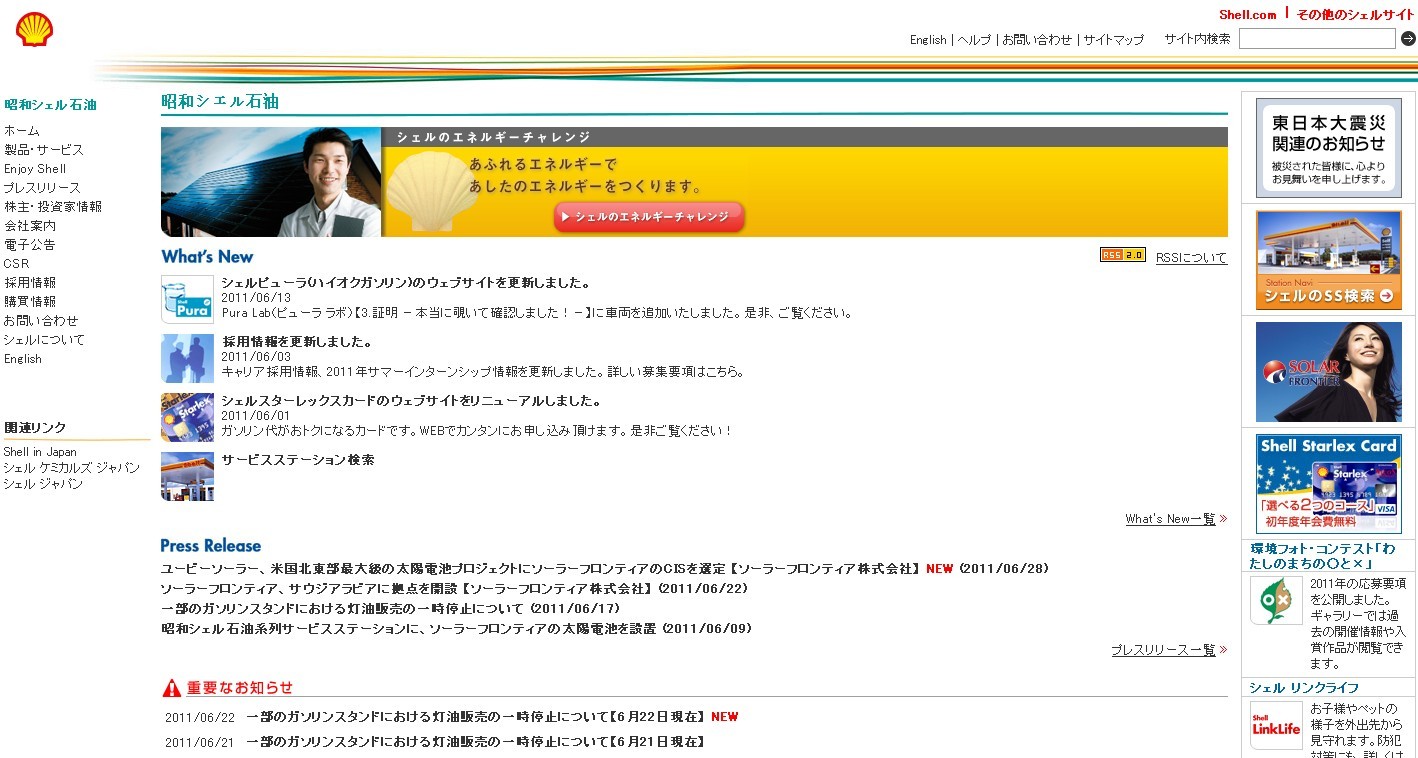Click the Shell LinkLife logo icon
The width and height of the screenshot is (1418, 758).
1276,725
